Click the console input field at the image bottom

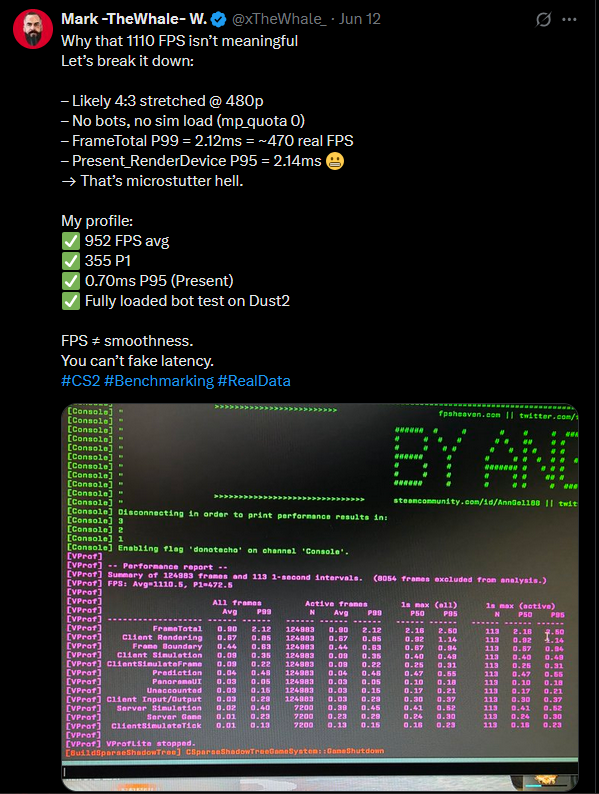(x=320, y=771)
